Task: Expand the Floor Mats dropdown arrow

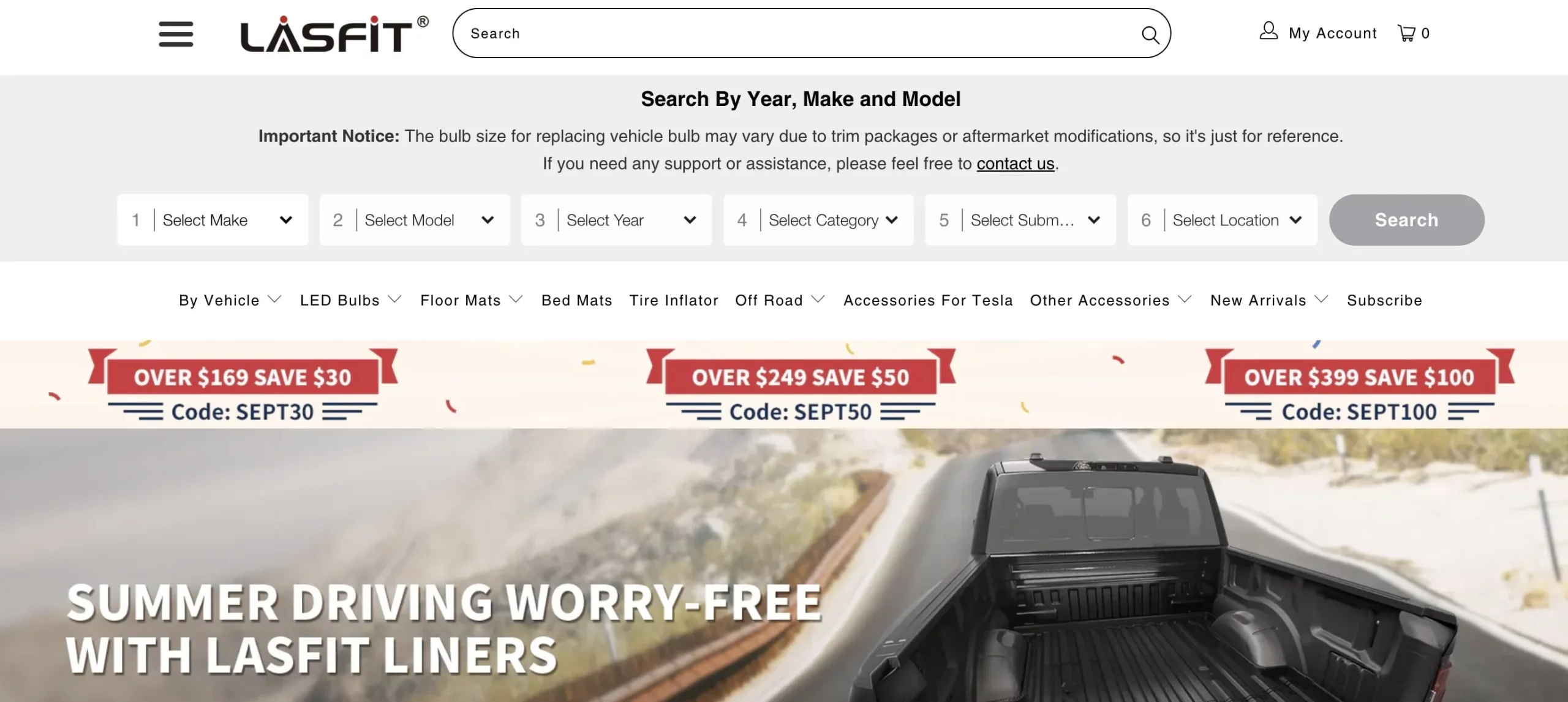Action: click(516, 300)
